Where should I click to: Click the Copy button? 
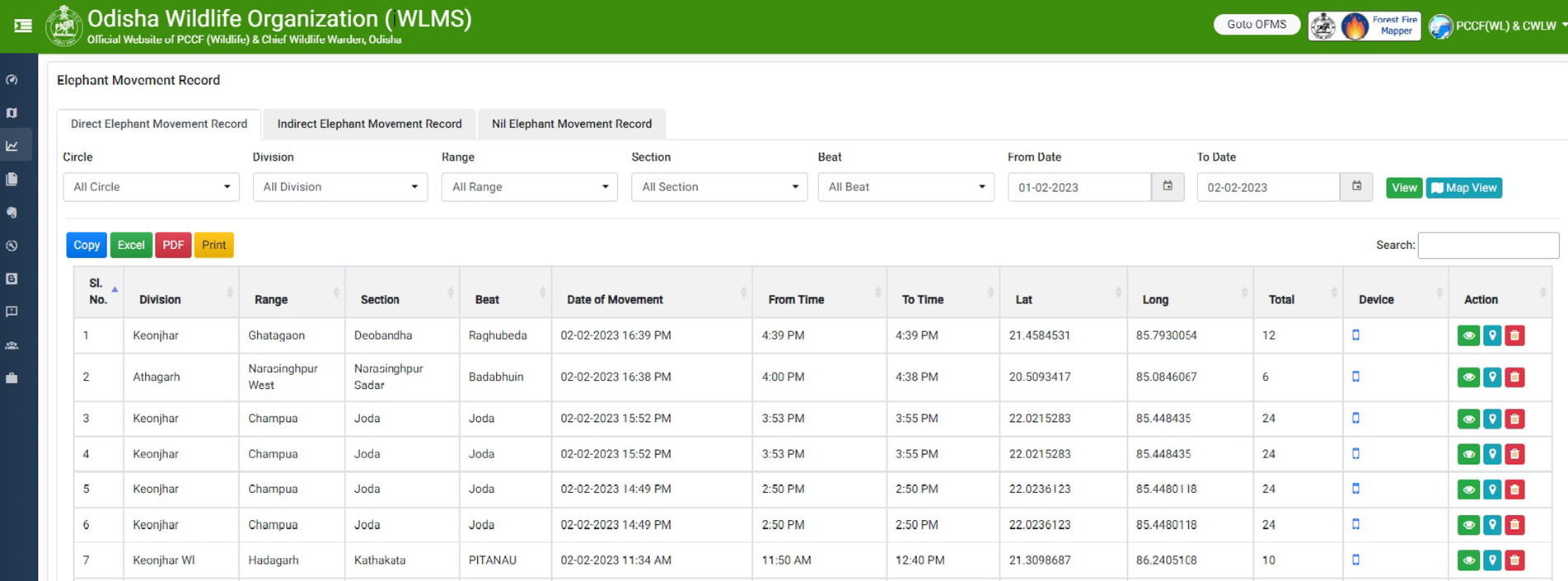click(x=87, y=245)
